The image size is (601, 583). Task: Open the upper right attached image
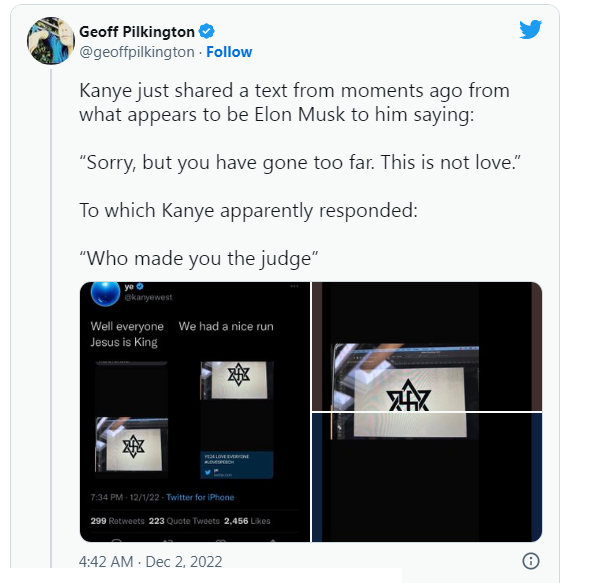click(x=427, y=347)
